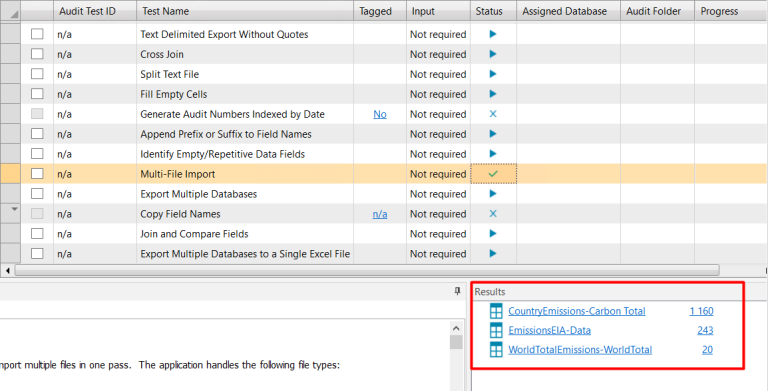Viewport: 768px width, 391px height.
Task: Select the Generate Audit Numbers Indexed by Date row
Action: 384,114
